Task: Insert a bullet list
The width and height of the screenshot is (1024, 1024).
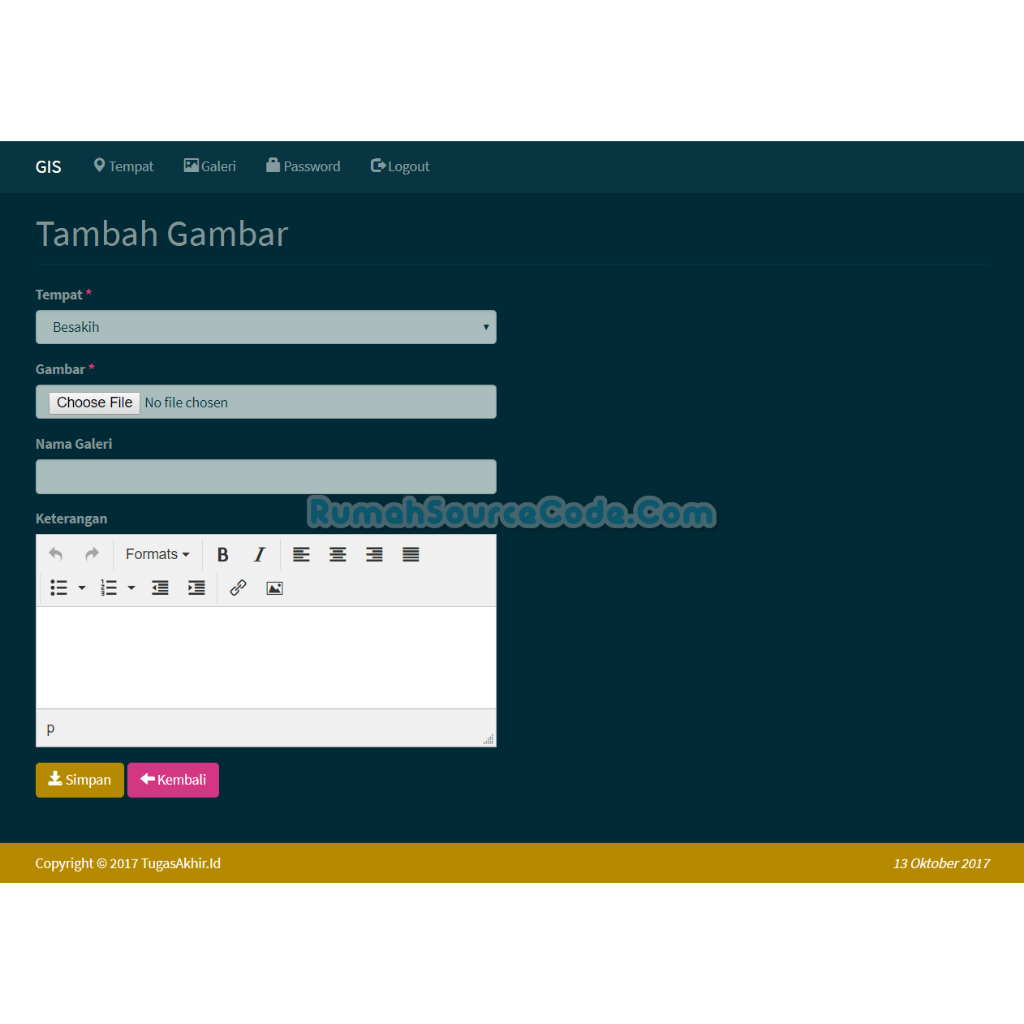Action: click(x=59, y=588)
